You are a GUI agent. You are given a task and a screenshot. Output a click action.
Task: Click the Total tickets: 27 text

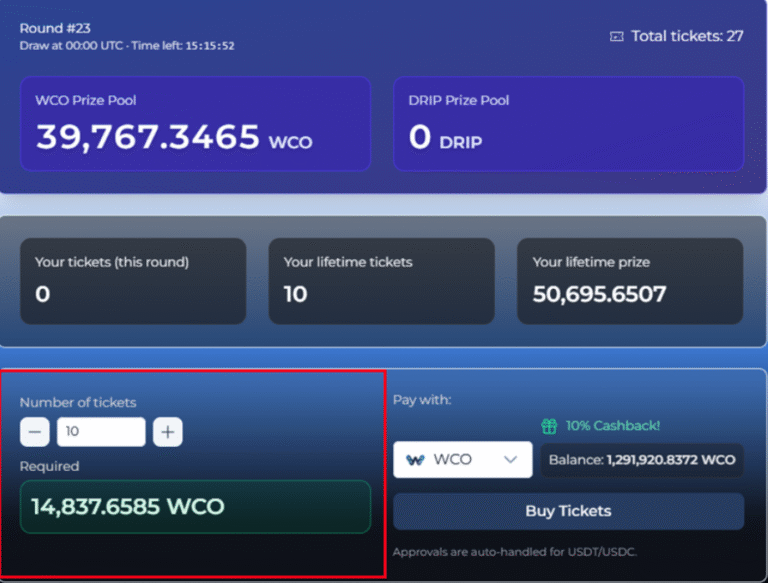687,36
